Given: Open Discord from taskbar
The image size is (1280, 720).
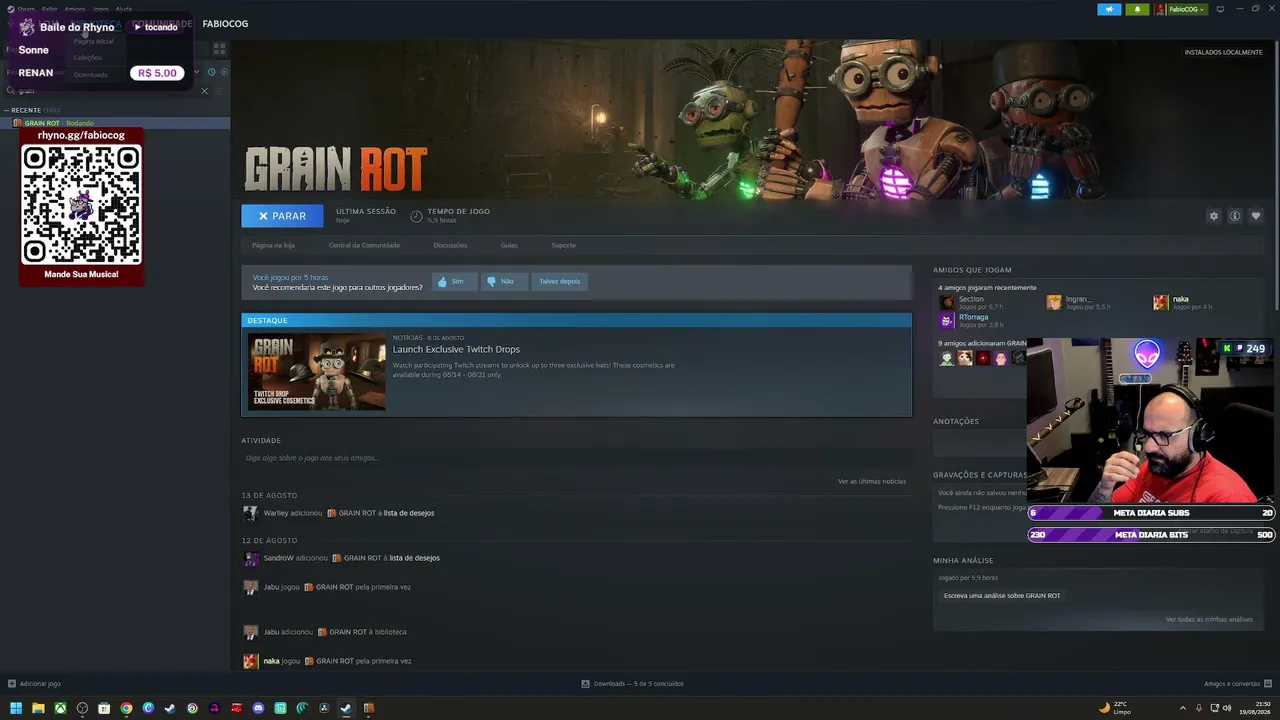Looking at the screenshot, I should pos(258,708).
